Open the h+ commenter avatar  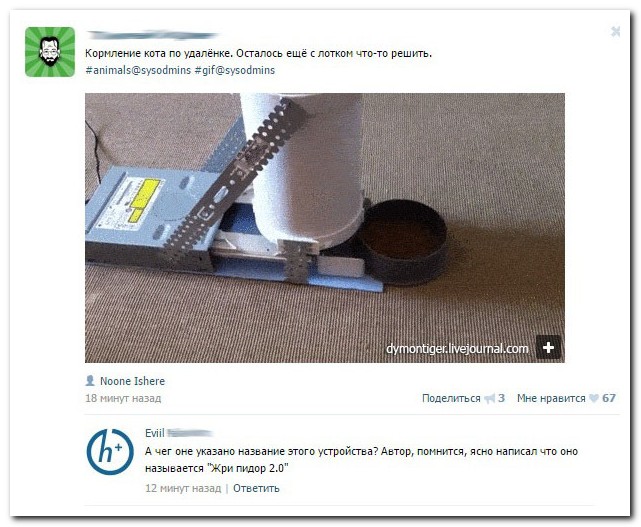point(110,452)
